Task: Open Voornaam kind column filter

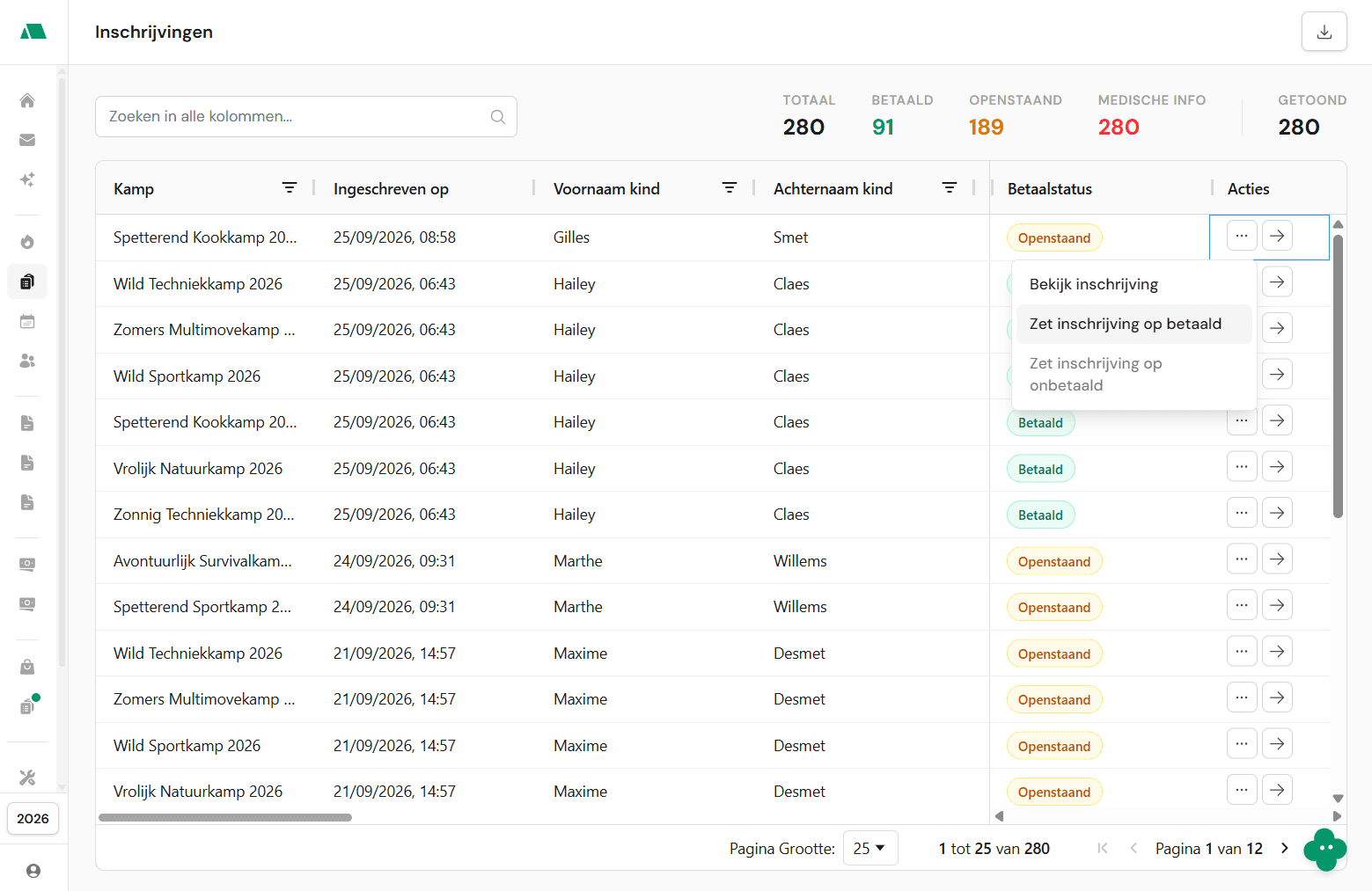Action: point(730,187)
